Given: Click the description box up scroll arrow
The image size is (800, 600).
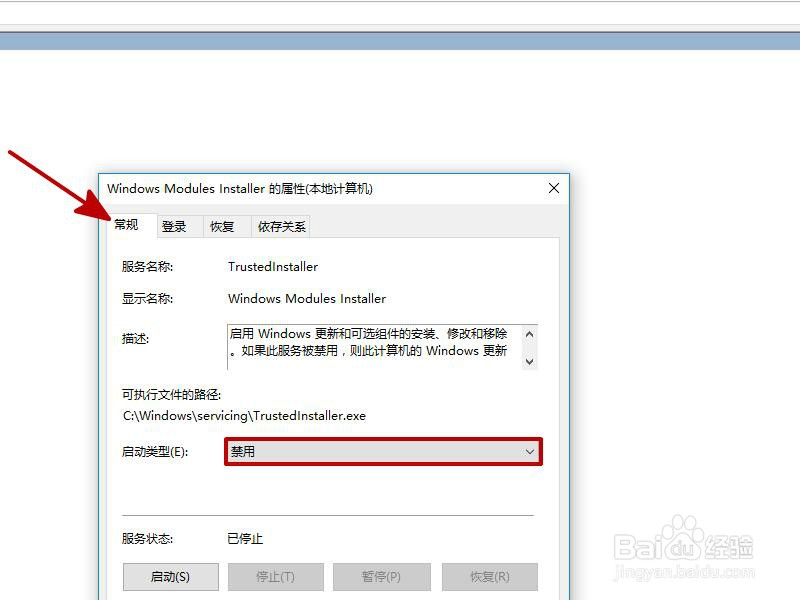Looking at the screenshot, I should [x=530, y=334].
